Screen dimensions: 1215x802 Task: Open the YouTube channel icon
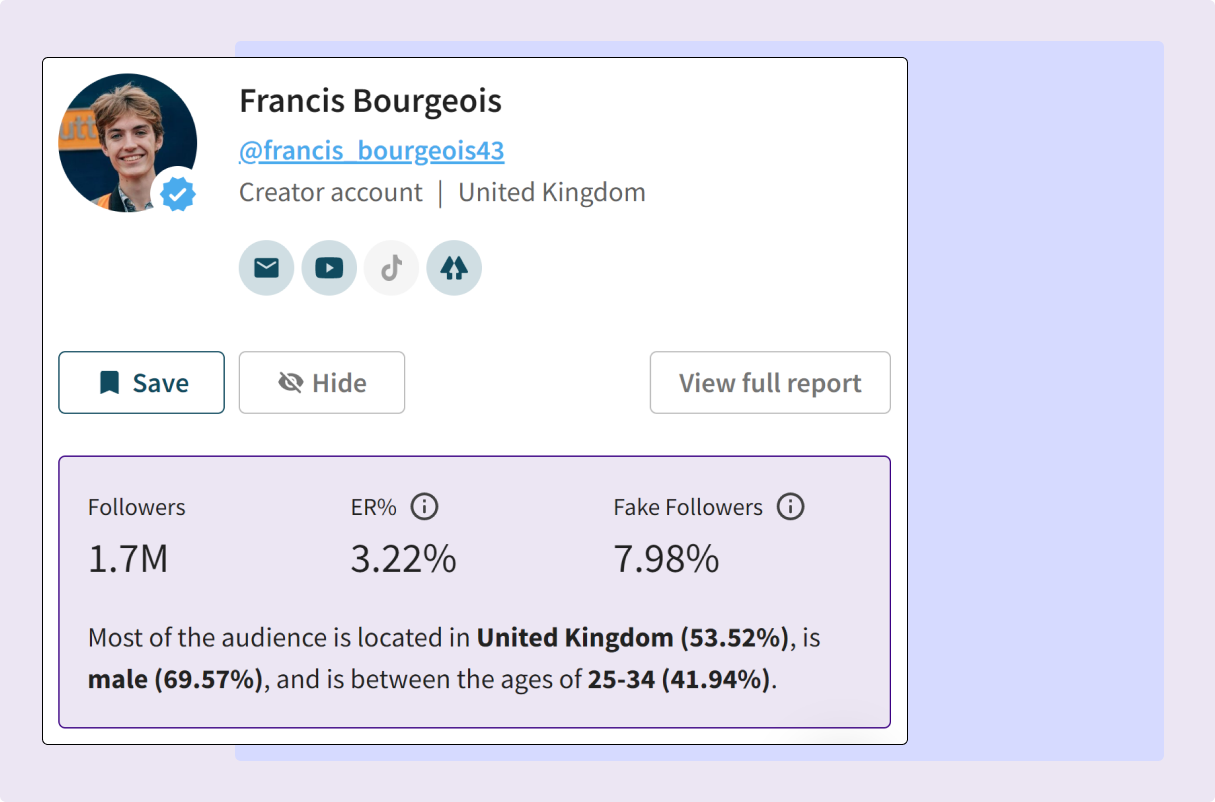point(329,268)
